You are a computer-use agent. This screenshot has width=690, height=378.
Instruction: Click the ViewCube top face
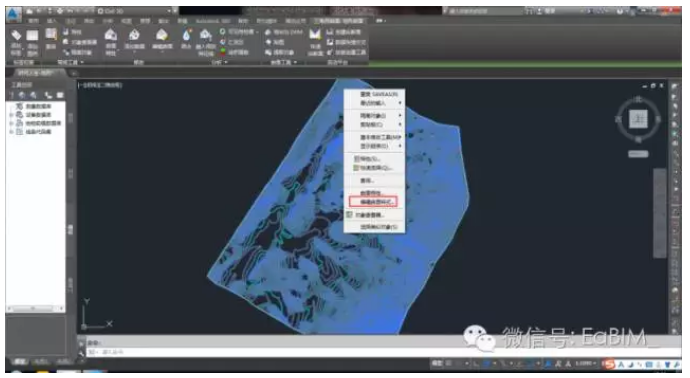pyautogui.click(x=638, y=119)
